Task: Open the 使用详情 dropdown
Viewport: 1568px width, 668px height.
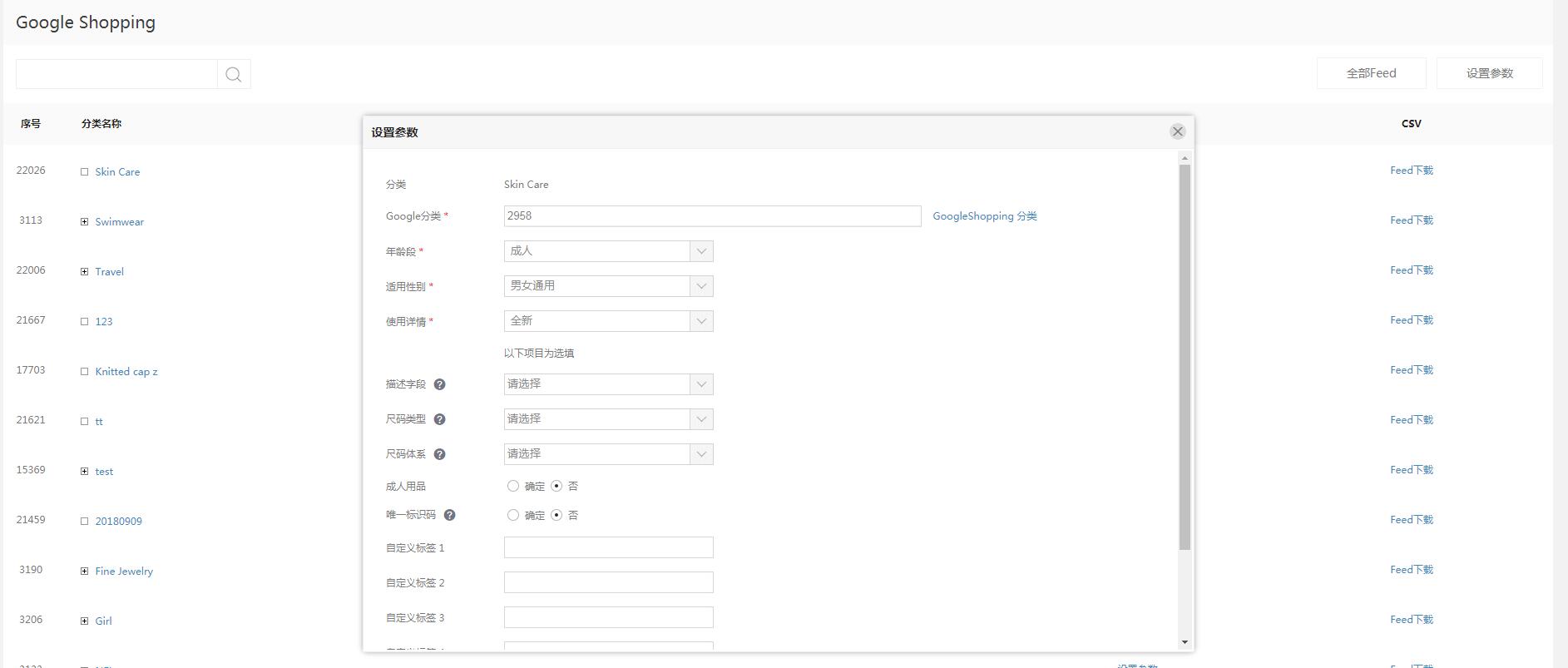Action: [x=608, y=321]
